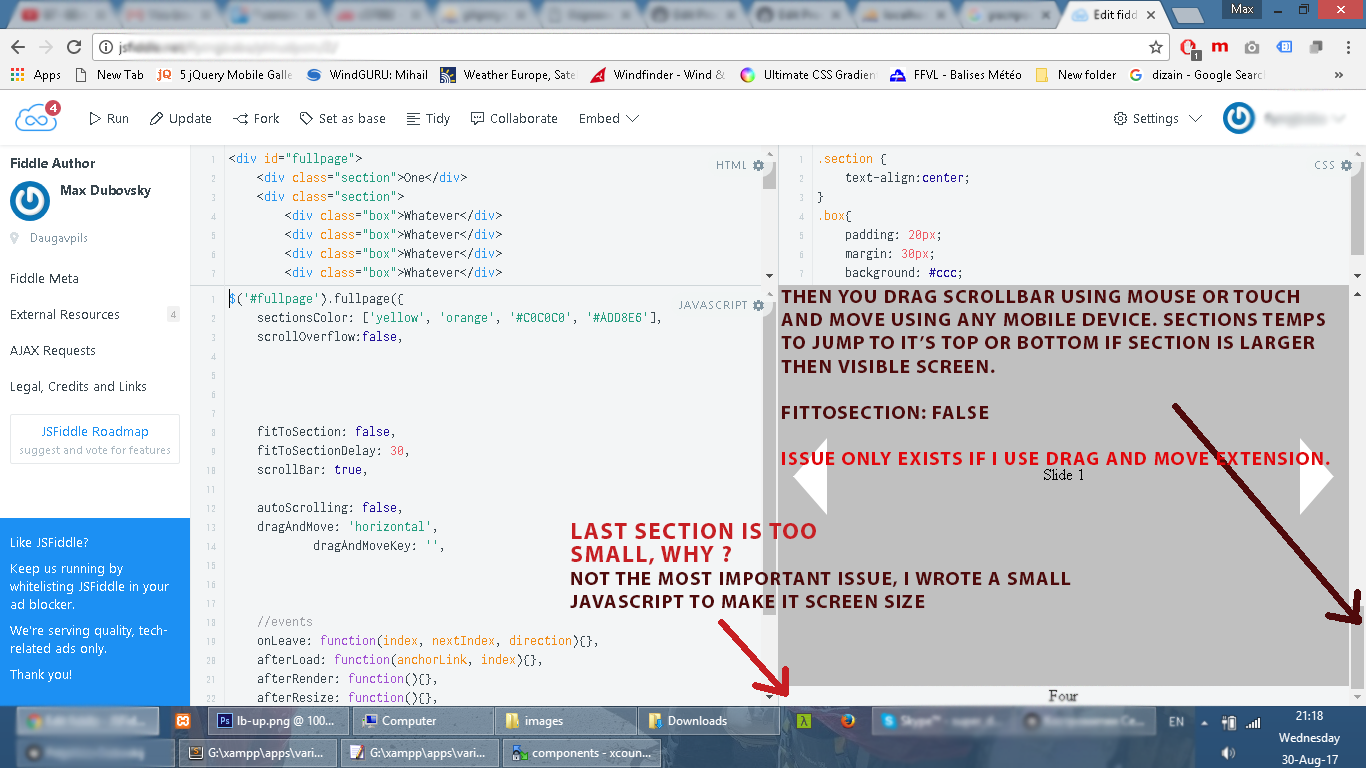Click the JSFiddle cloud logo
1366x768 pixels.
36,117
